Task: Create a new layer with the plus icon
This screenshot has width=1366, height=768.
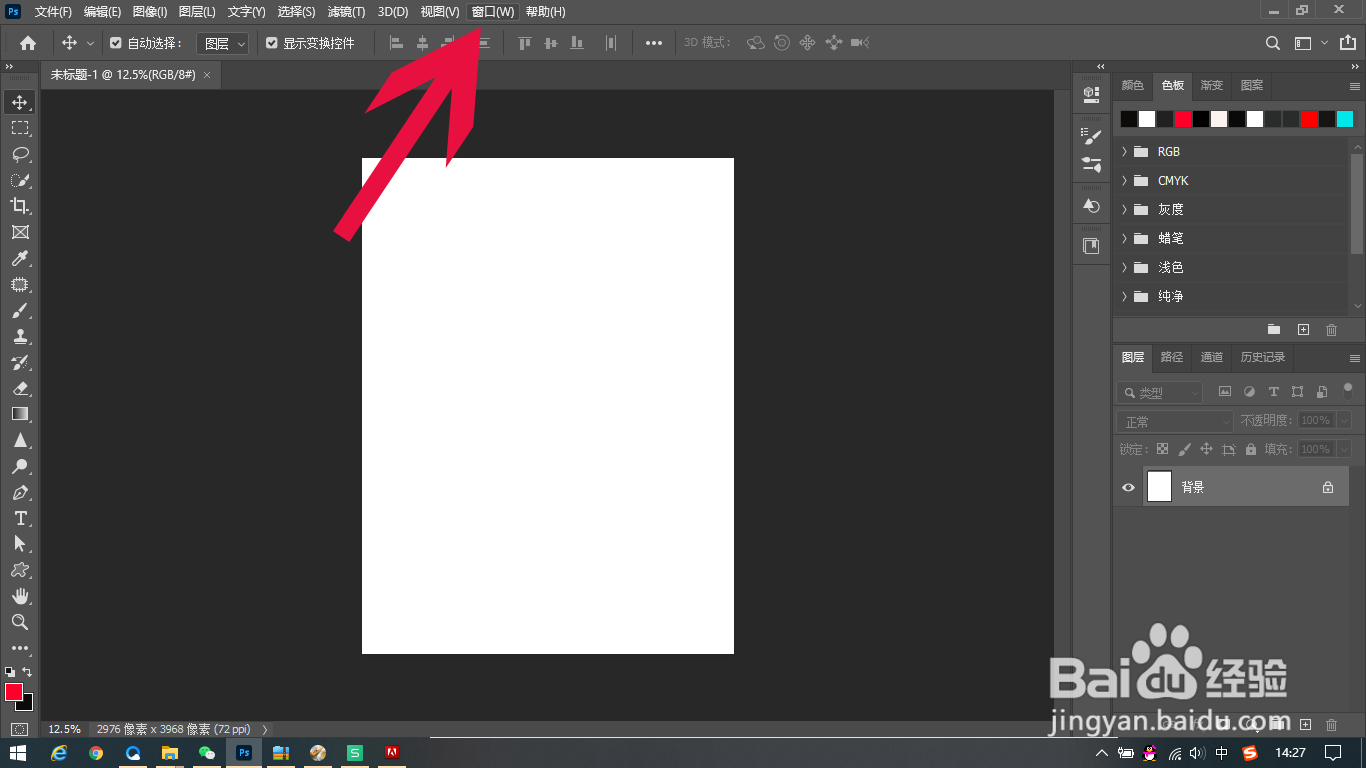Action: pos(1305,724)
